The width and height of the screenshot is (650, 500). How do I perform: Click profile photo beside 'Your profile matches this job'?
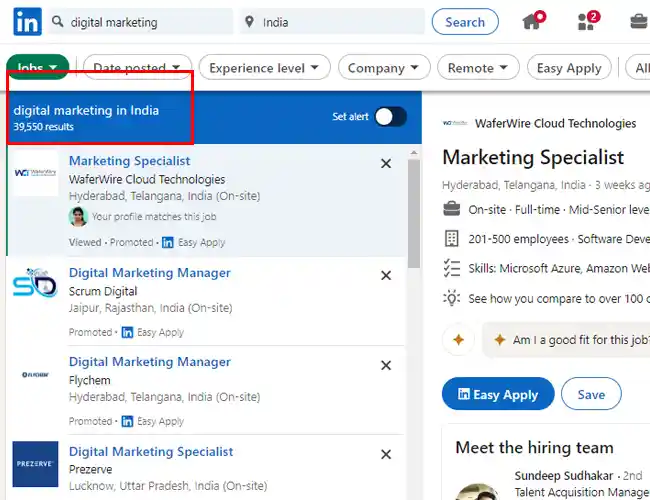(78, 216)
